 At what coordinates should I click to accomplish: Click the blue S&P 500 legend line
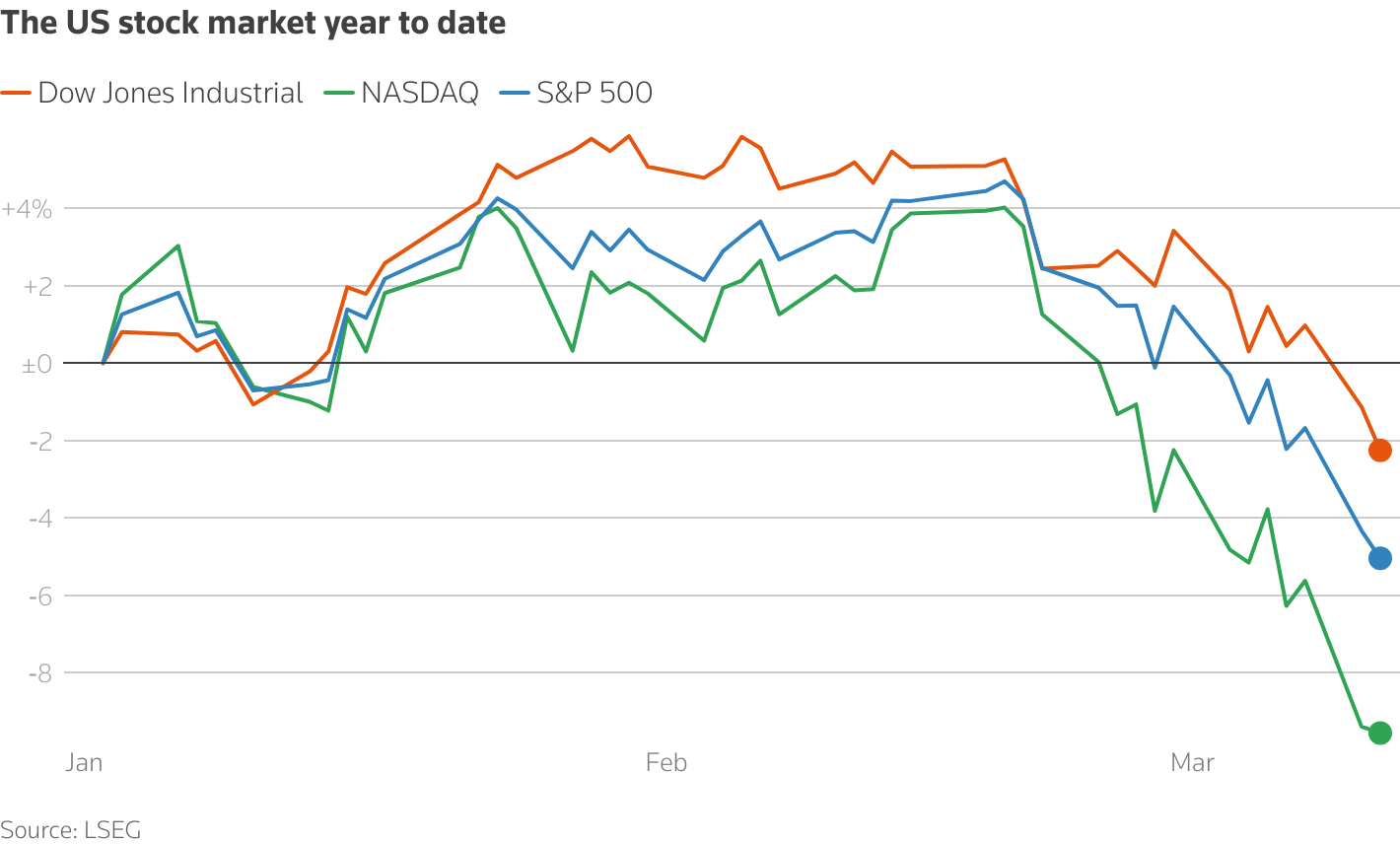click(515, 94)
